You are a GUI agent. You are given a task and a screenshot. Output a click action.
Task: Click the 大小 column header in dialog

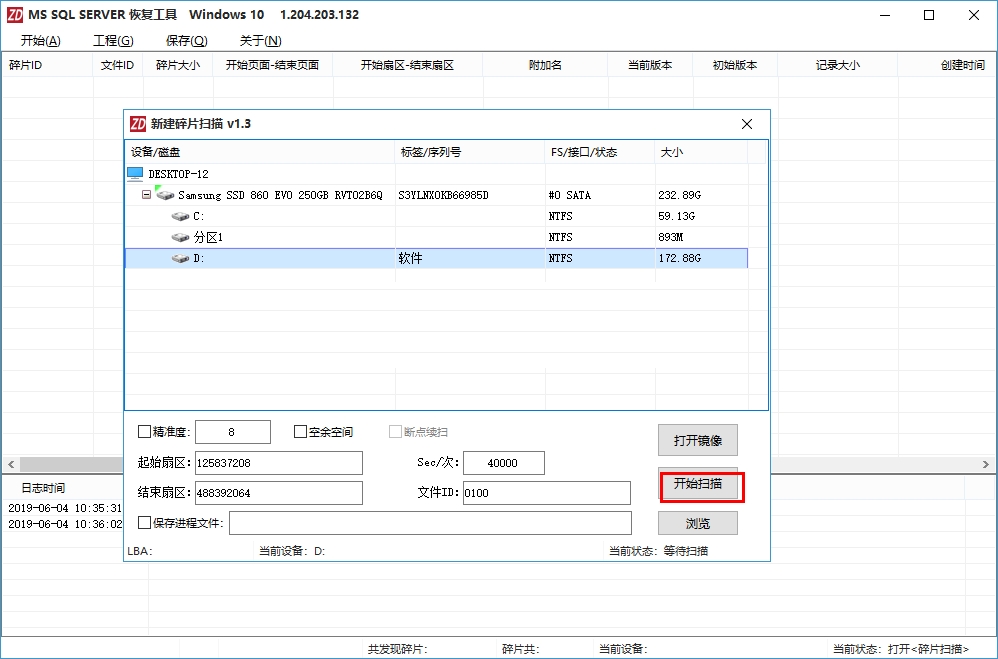701,152
